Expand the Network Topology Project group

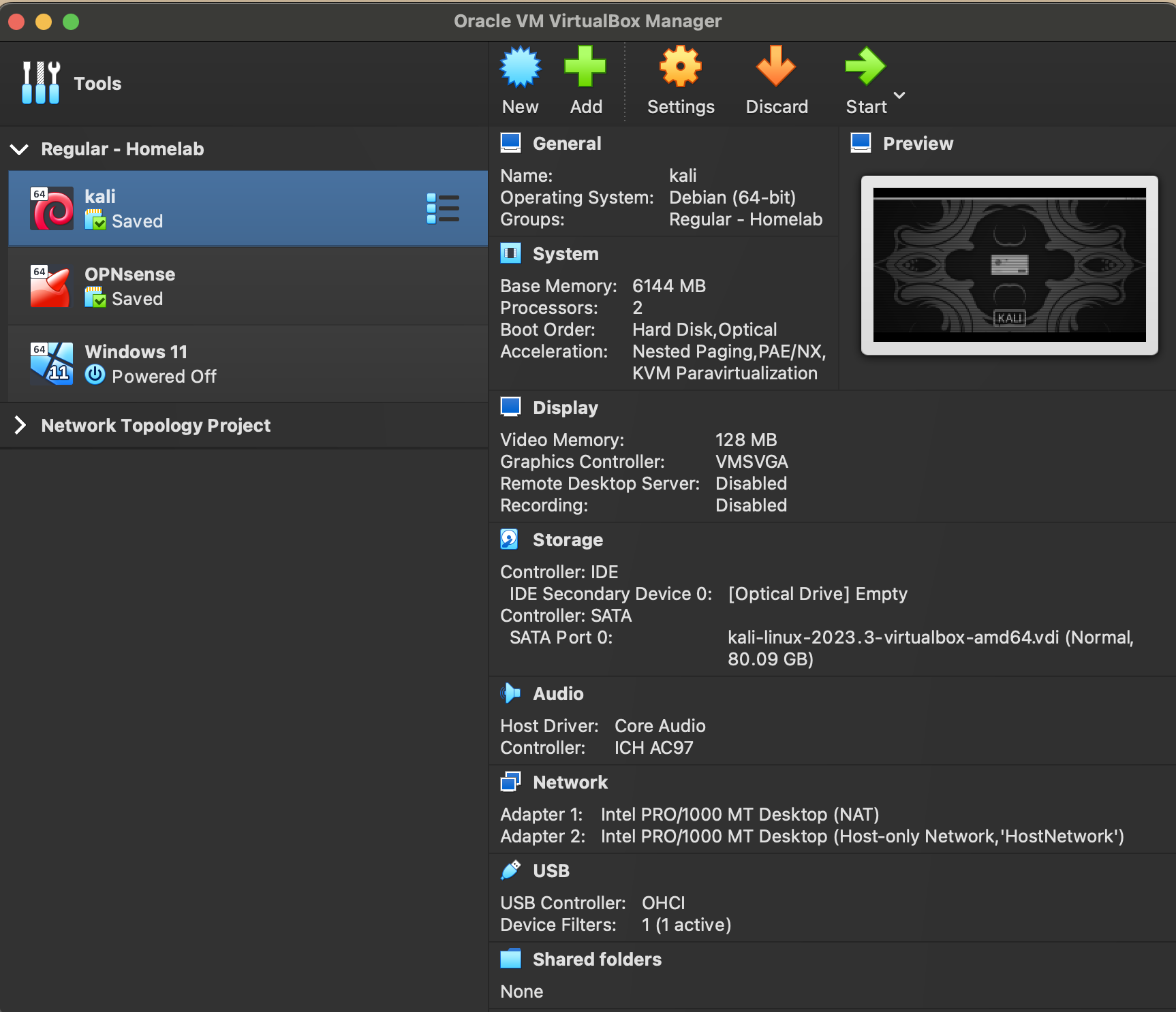pyautogui.click(x=20, y=426)
